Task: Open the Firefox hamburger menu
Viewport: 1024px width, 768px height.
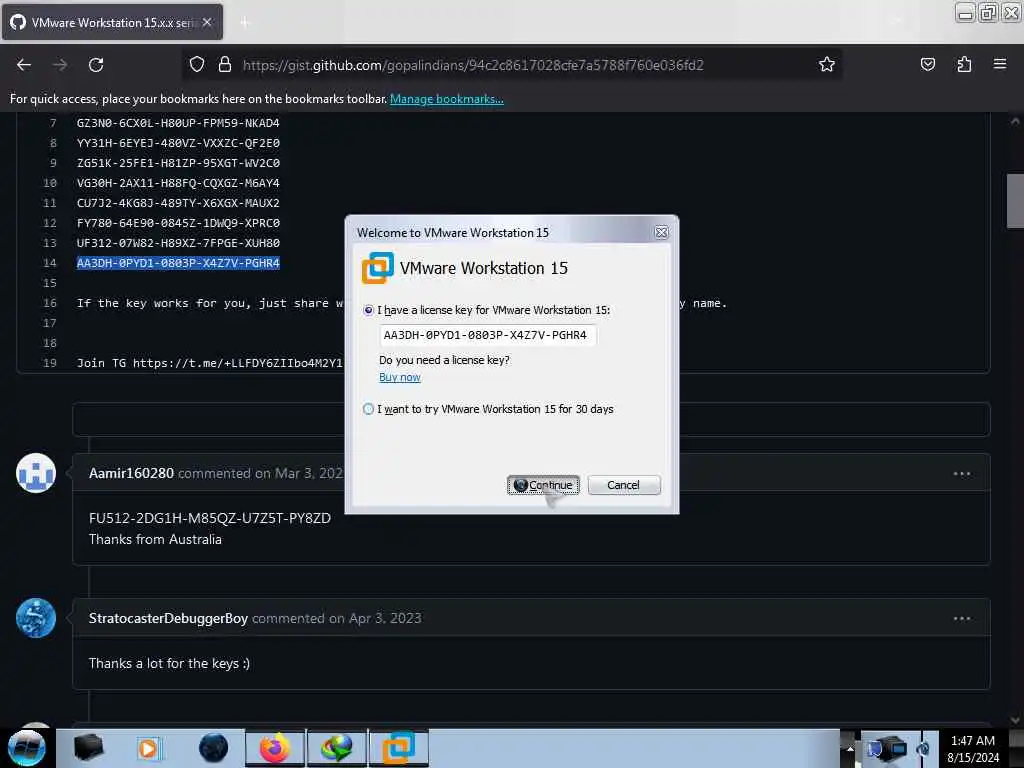Action: point(1000,64)
